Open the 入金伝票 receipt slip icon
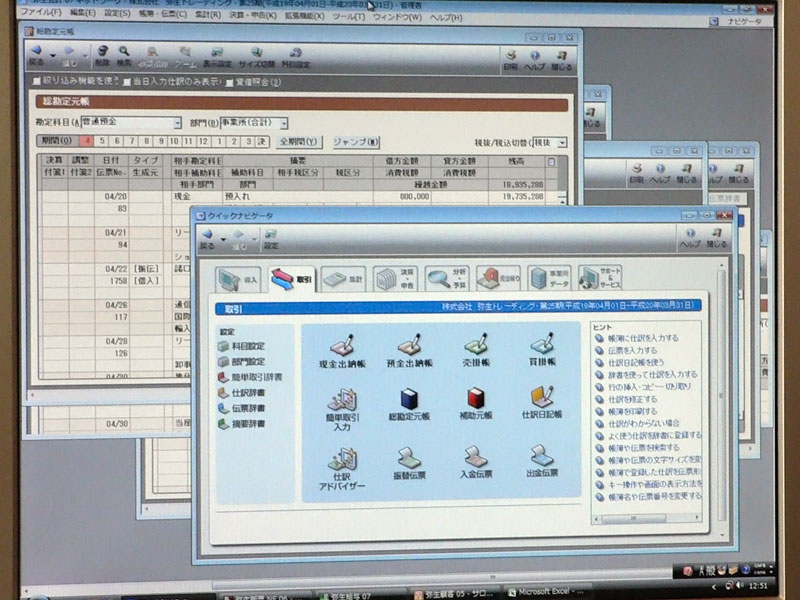This screenshot has width=800, height=600. tap(476, 463)
